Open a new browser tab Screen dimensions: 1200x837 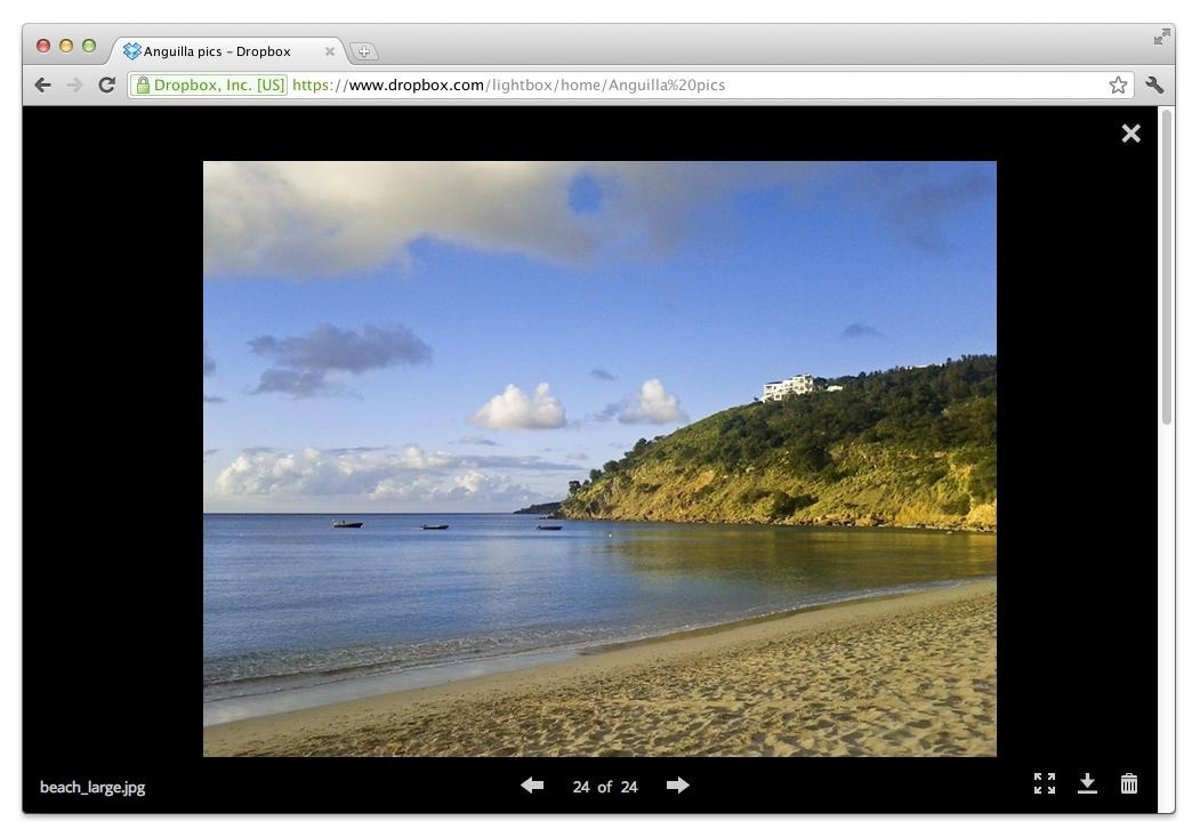click(x=363, y=51)
